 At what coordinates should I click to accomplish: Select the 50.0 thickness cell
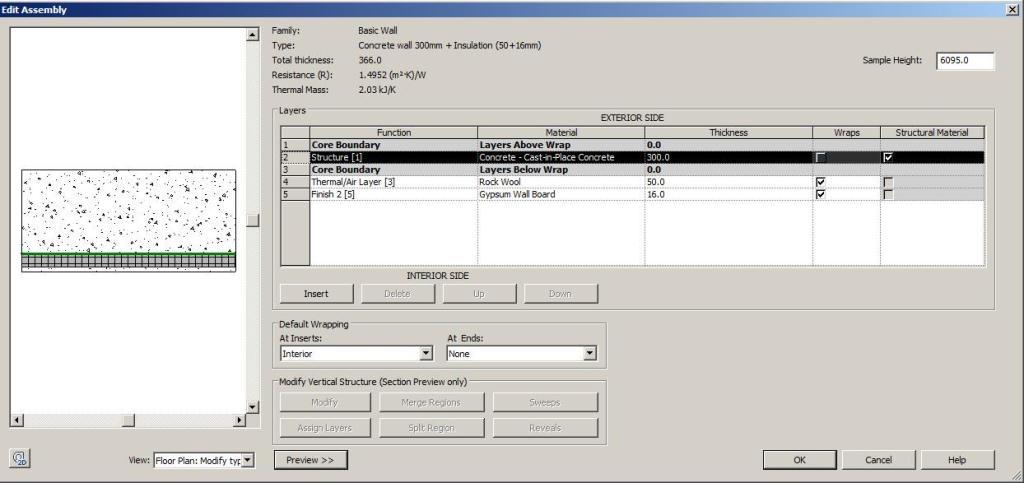click(729, 182)
